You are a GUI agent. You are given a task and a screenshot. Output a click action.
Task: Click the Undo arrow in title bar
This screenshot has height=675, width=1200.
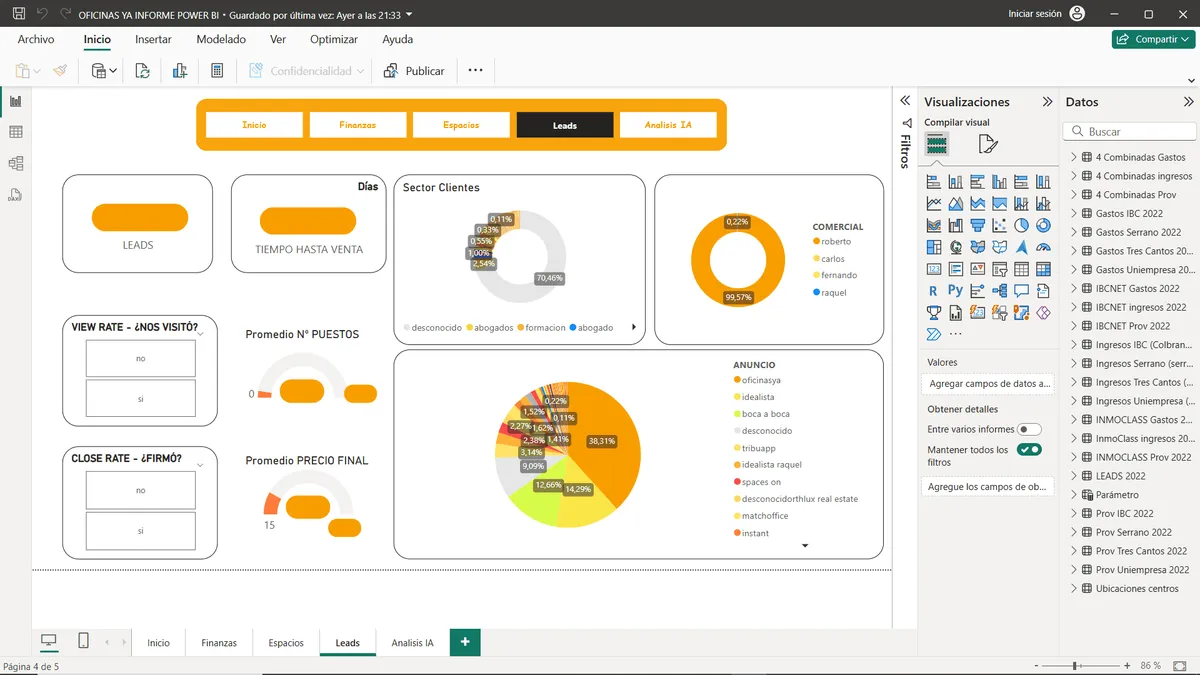(42, 14)
